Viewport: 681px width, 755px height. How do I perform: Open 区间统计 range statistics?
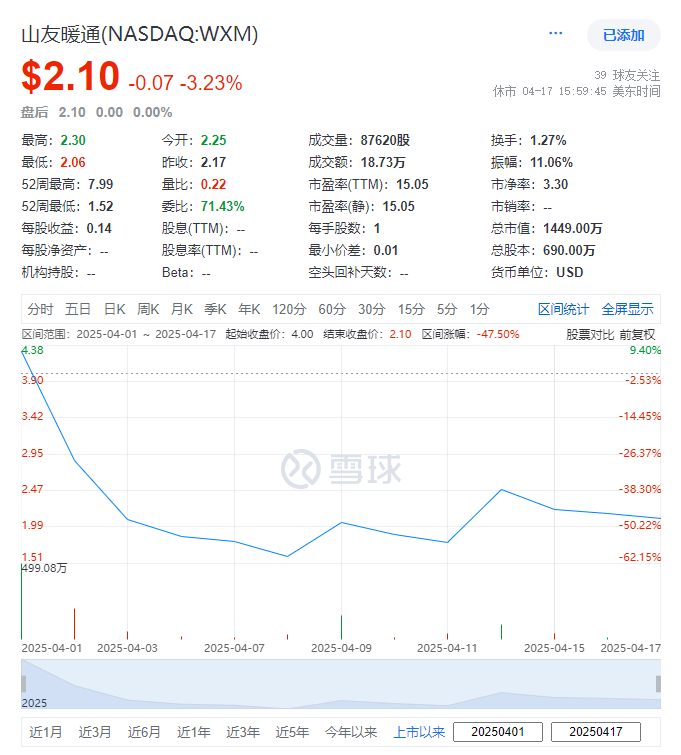[x=563, y=309]
